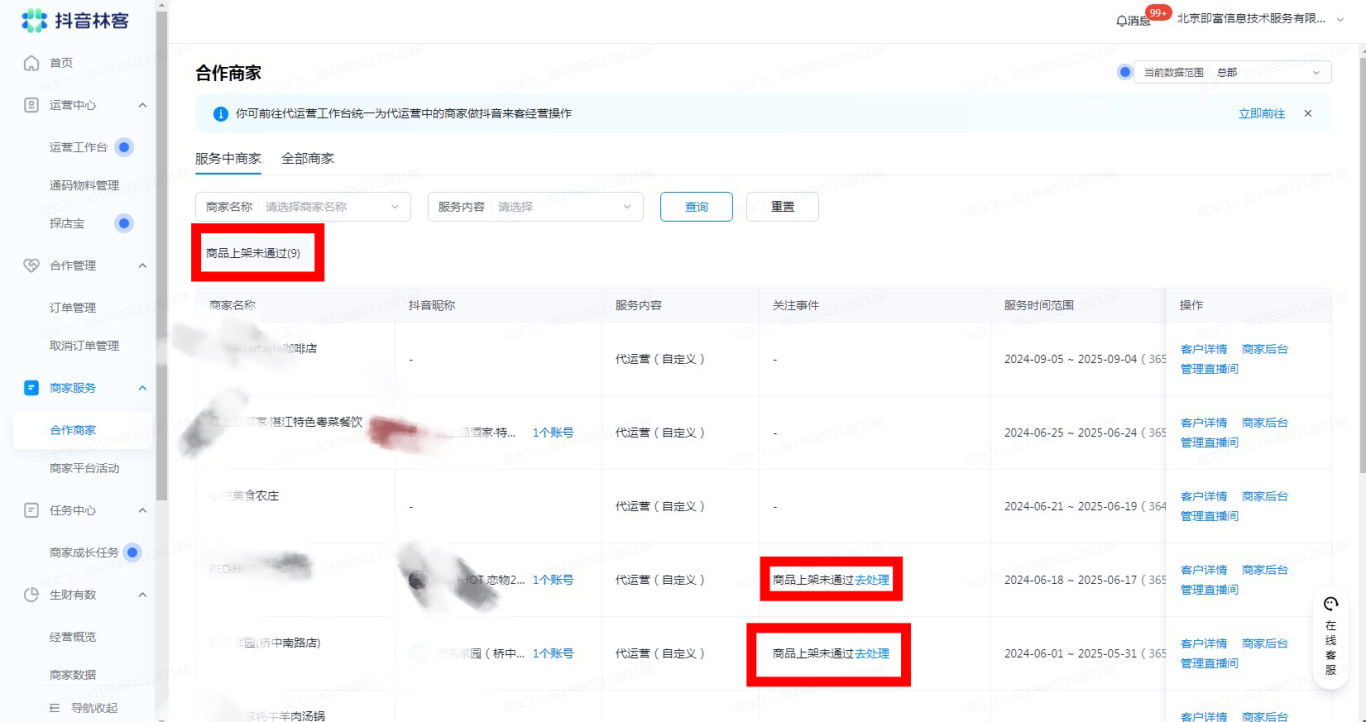Click the 查询 search button
The width and height of the screenshot is (1366, 722).
696,207
